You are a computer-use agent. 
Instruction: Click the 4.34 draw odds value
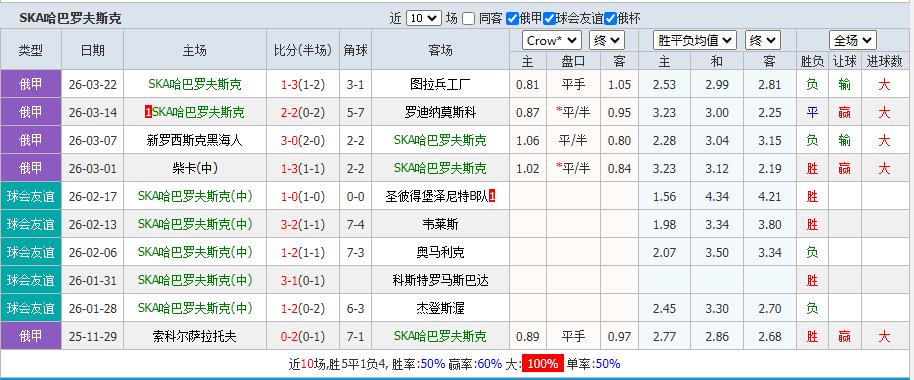(717, 196)
